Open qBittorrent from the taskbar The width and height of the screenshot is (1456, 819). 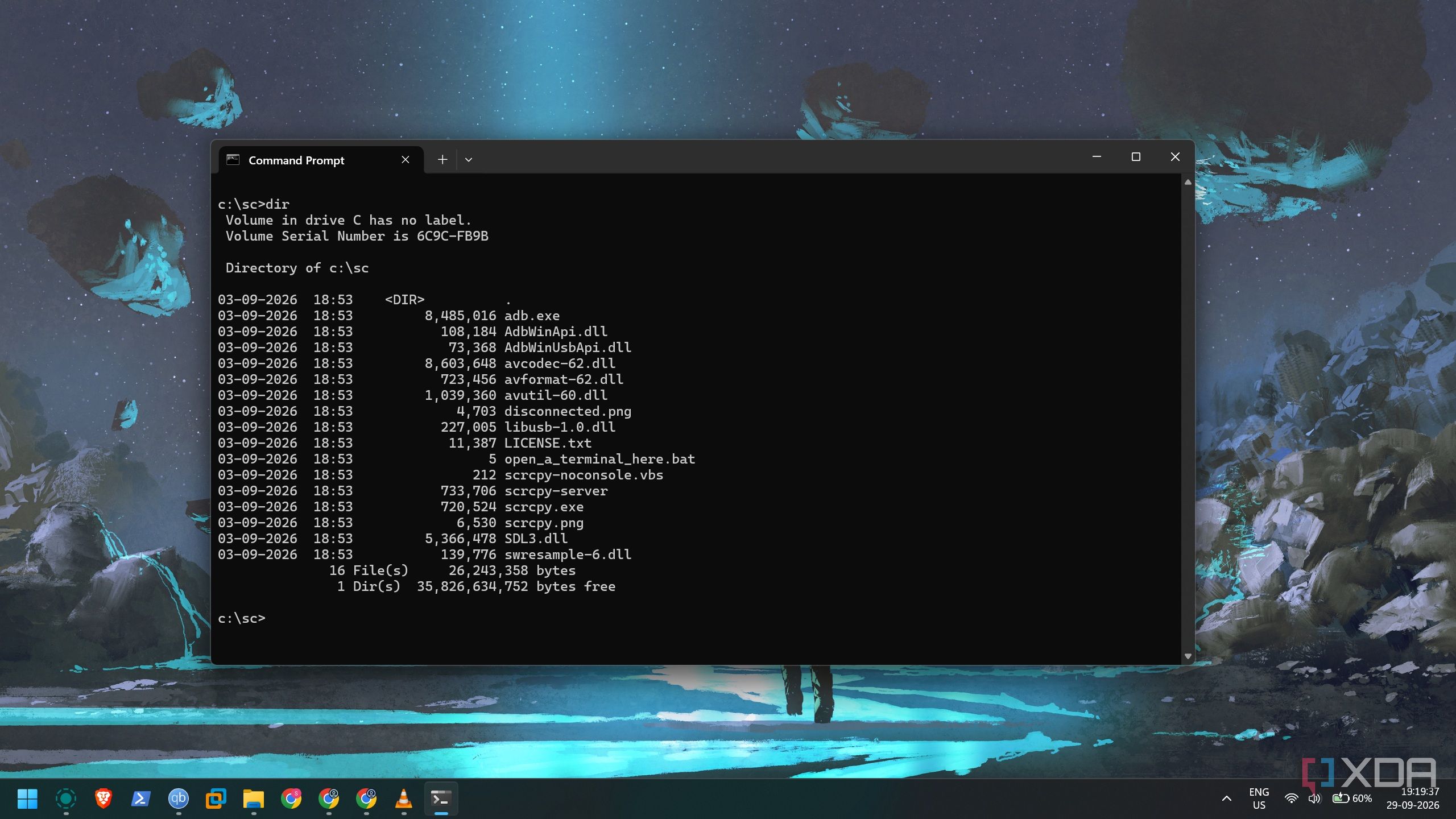tap(178, 799)
